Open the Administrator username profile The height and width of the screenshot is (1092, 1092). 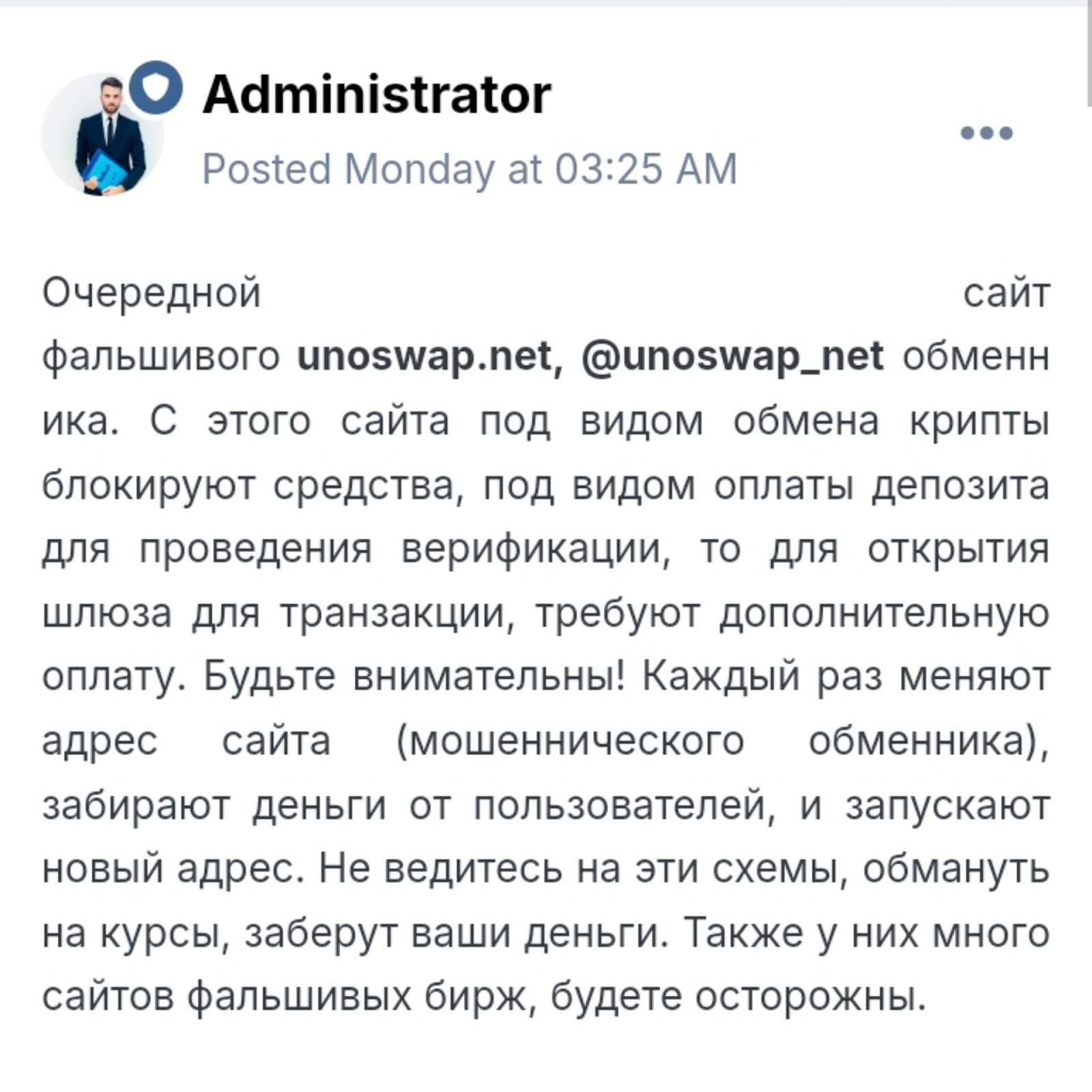(377, 94)
